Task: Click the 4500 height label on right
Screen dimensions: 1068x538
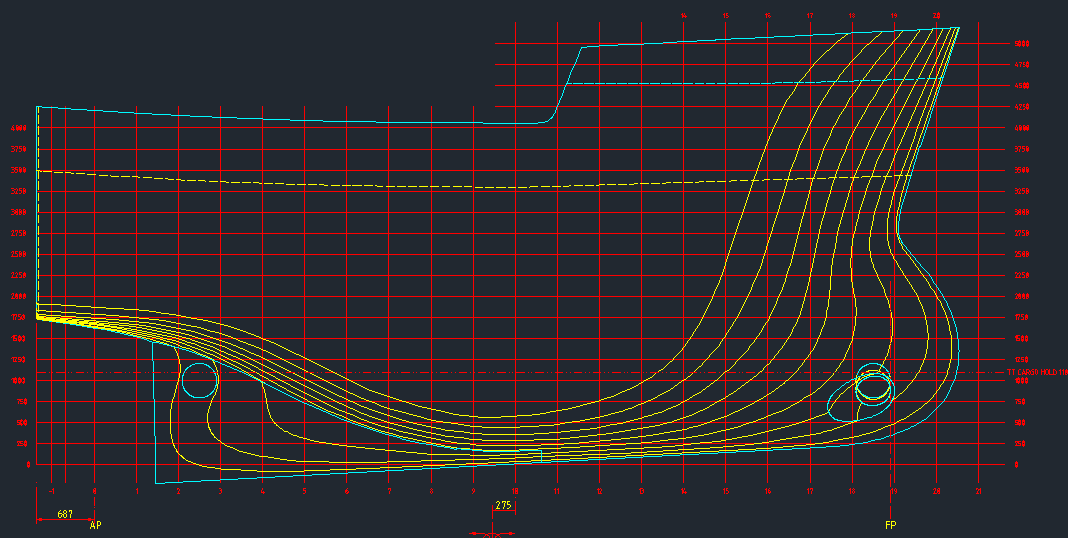Action: click(x=1022, y=86)
